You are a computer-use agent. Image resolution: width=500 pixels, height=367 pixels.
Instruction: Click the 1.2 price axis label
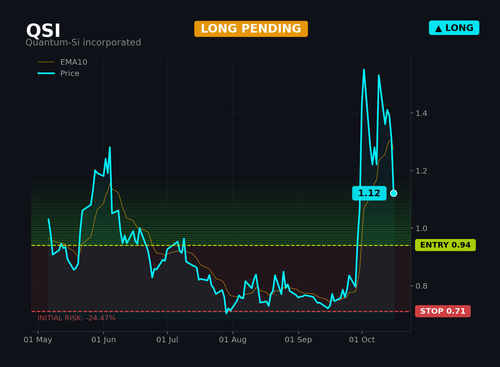pos(421,171)
